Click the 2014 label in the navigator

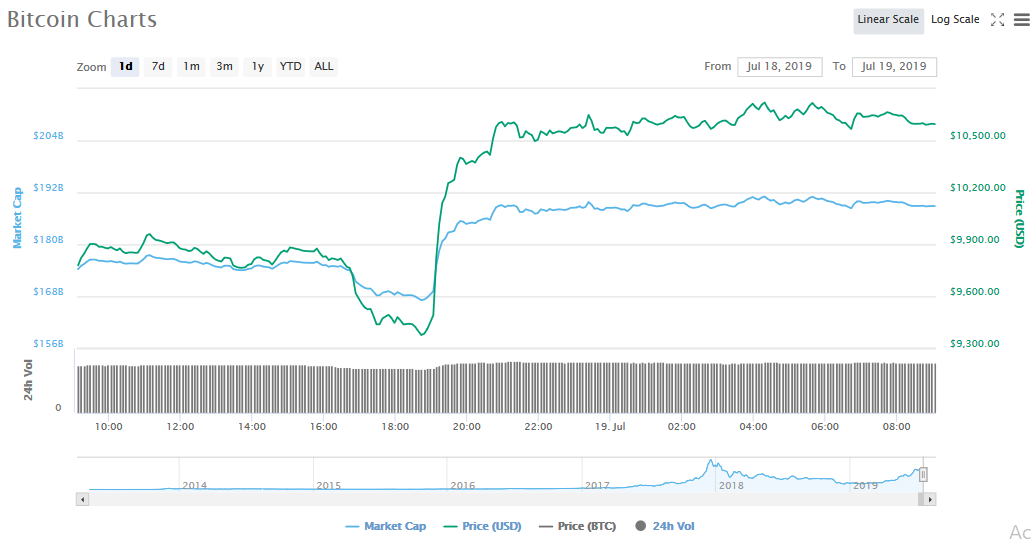[x=195, y=485]
